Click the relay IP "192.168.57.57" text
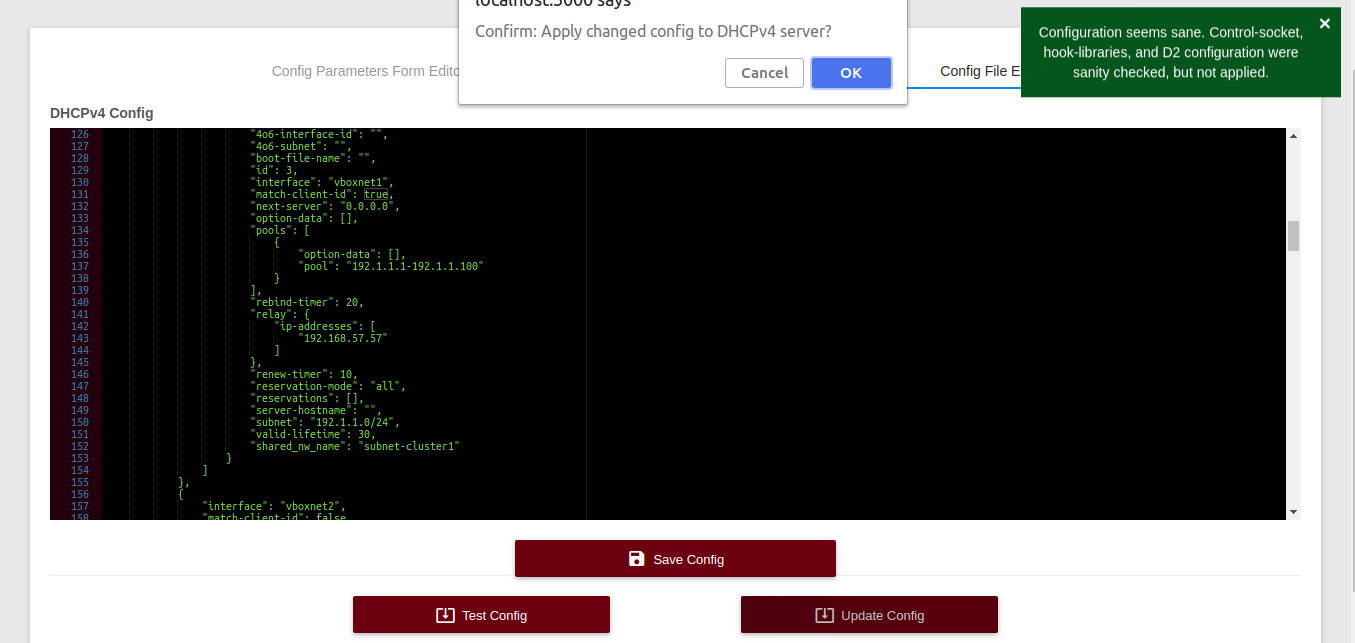Viewport: 1355px width, 643px height. tap(343, 338)
